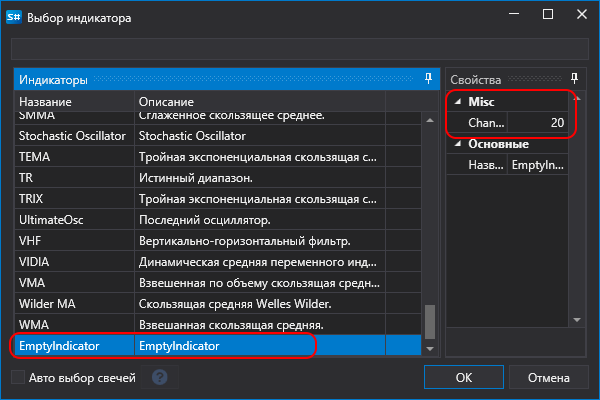Pin the Свойства panel
This screenshot has height=400, width=600.
click(574, 79)
